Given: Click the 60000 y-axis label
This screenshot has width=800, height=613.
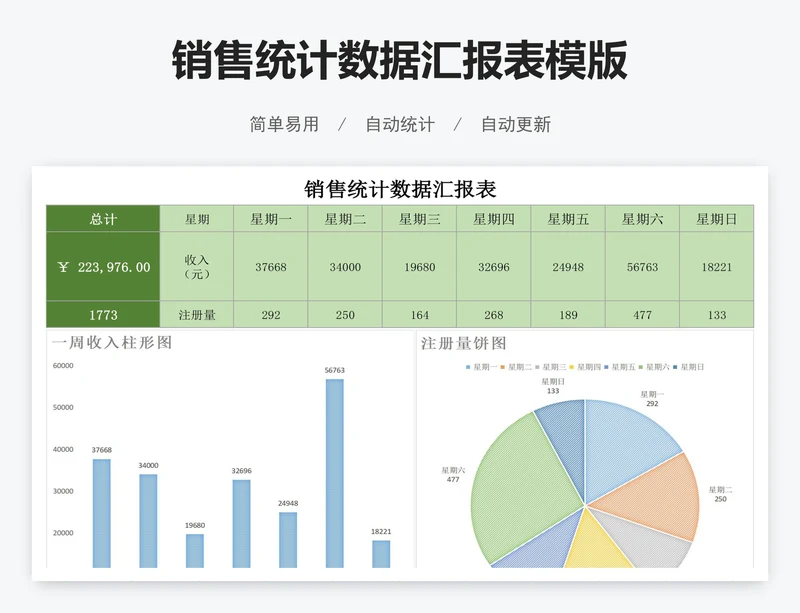Looking at the screenshot, I should click(x=63, y=365).
